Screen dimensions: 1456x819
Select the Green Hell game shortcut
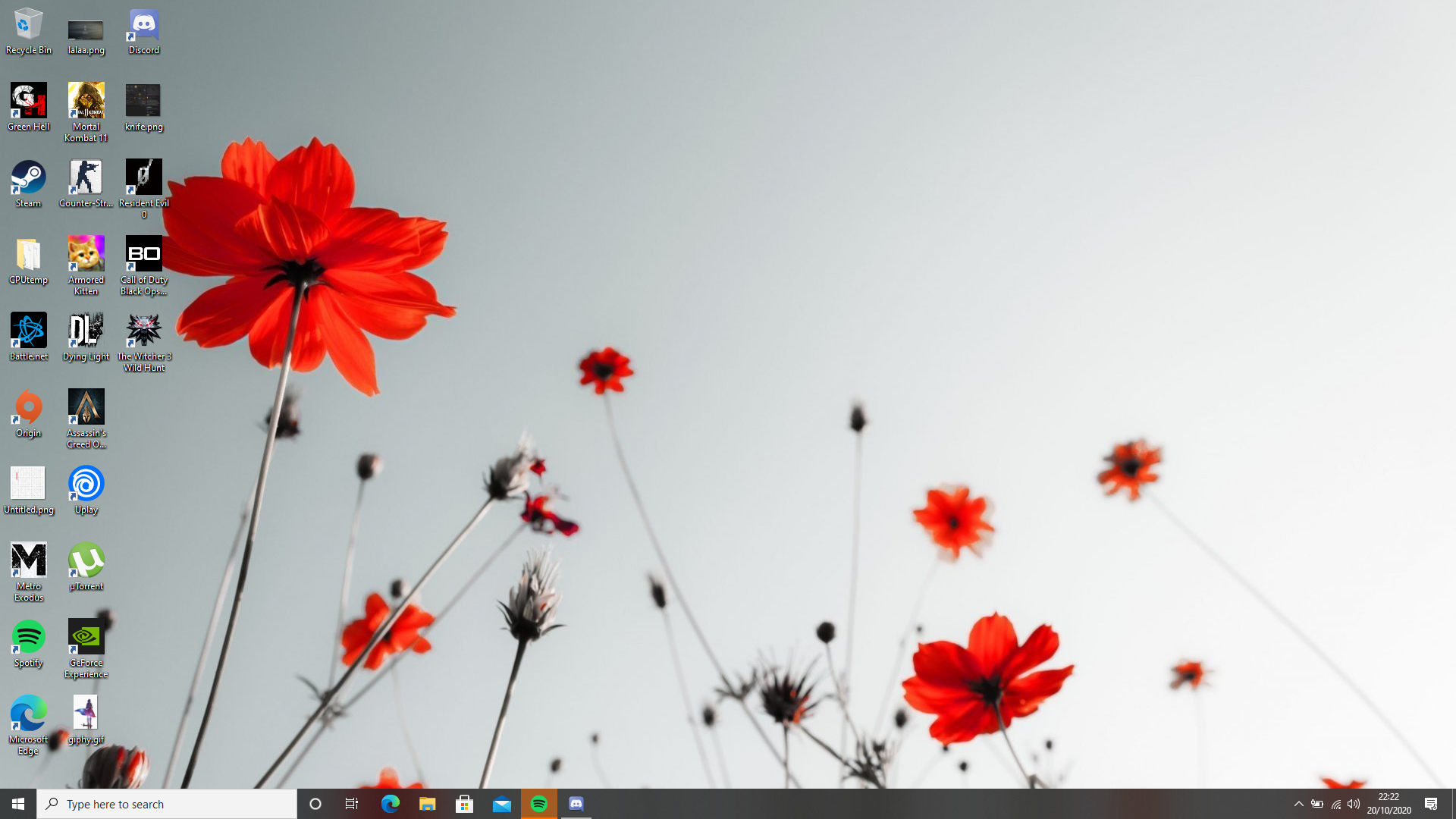pyautogui.click(x=29, y=107)
